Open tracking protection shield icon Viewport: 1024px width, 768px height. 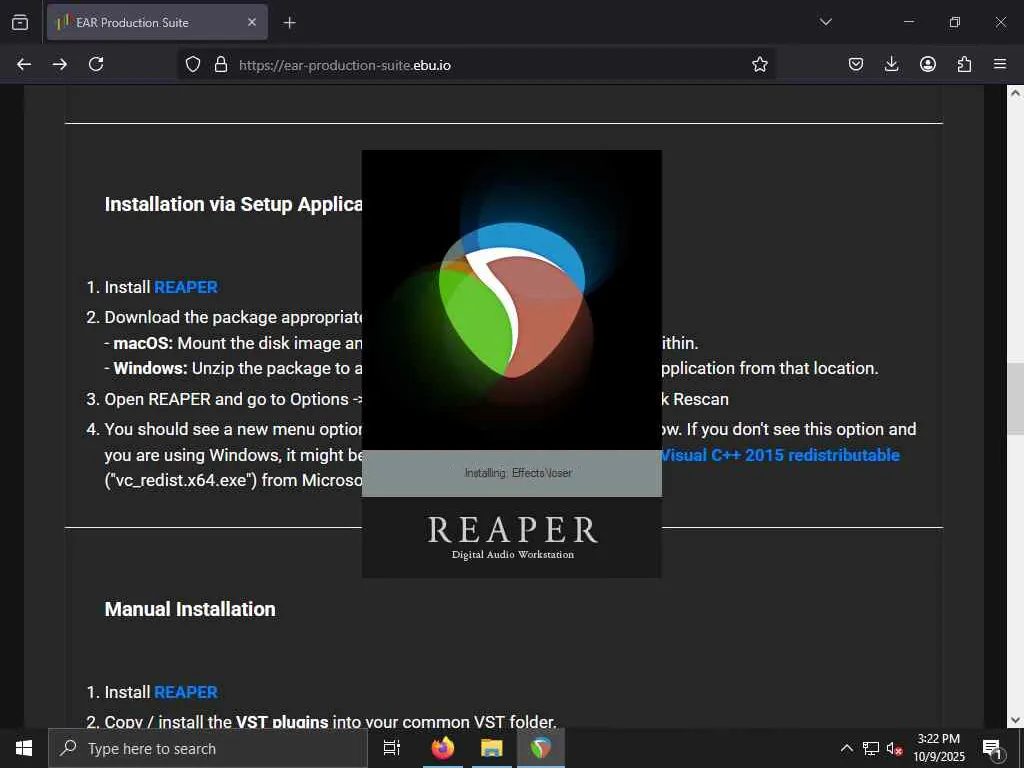193,64
